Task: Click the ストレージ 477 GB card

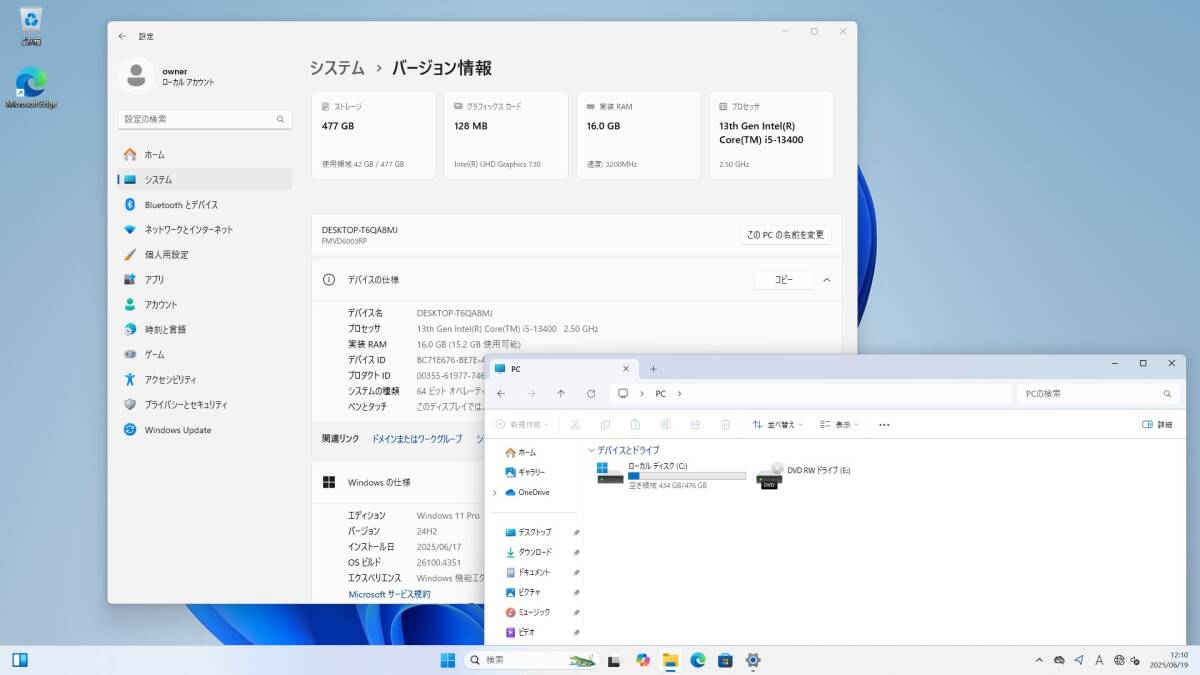Action: 373,135
